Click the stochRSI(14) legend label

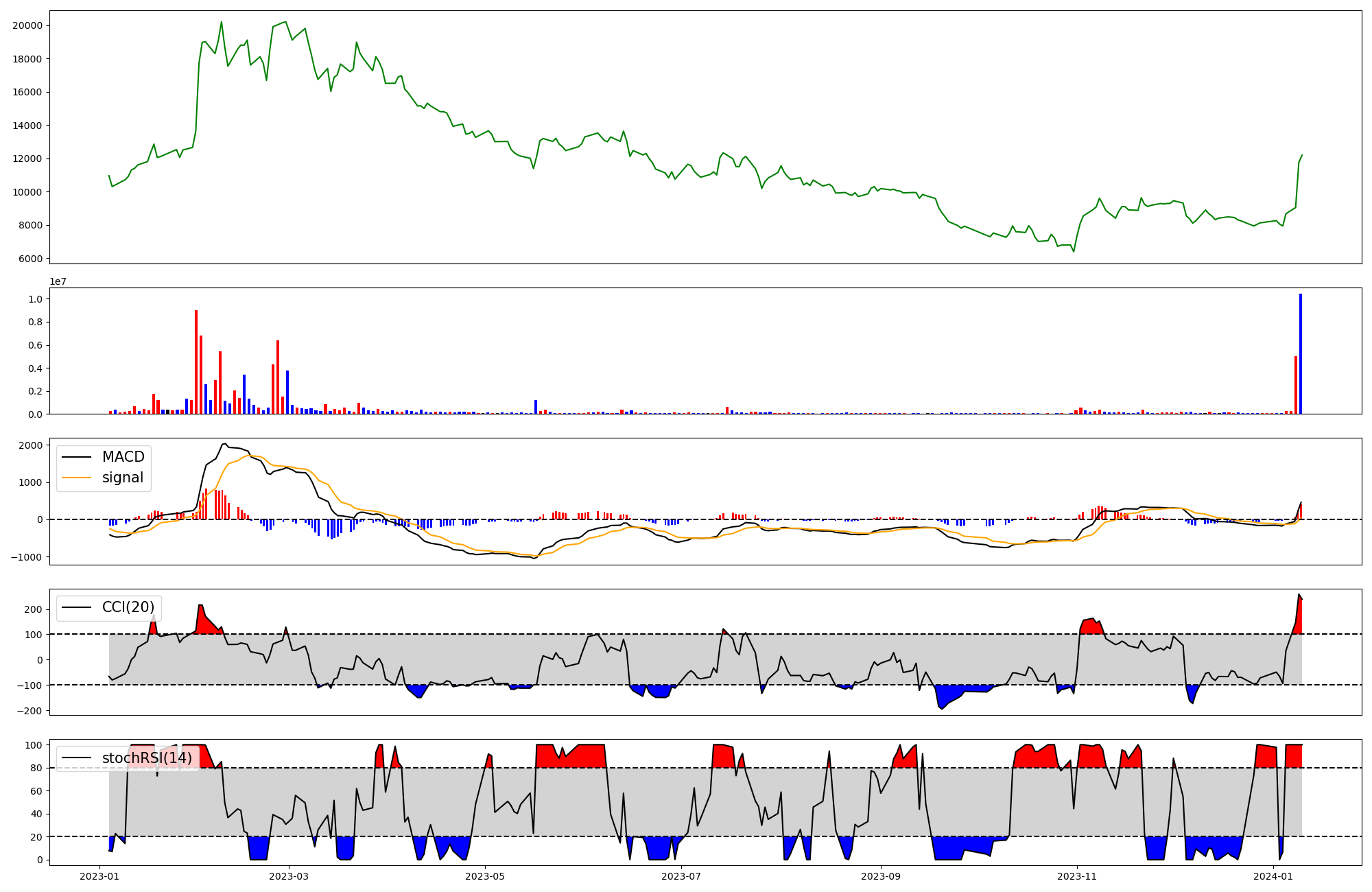click(147, 758)
